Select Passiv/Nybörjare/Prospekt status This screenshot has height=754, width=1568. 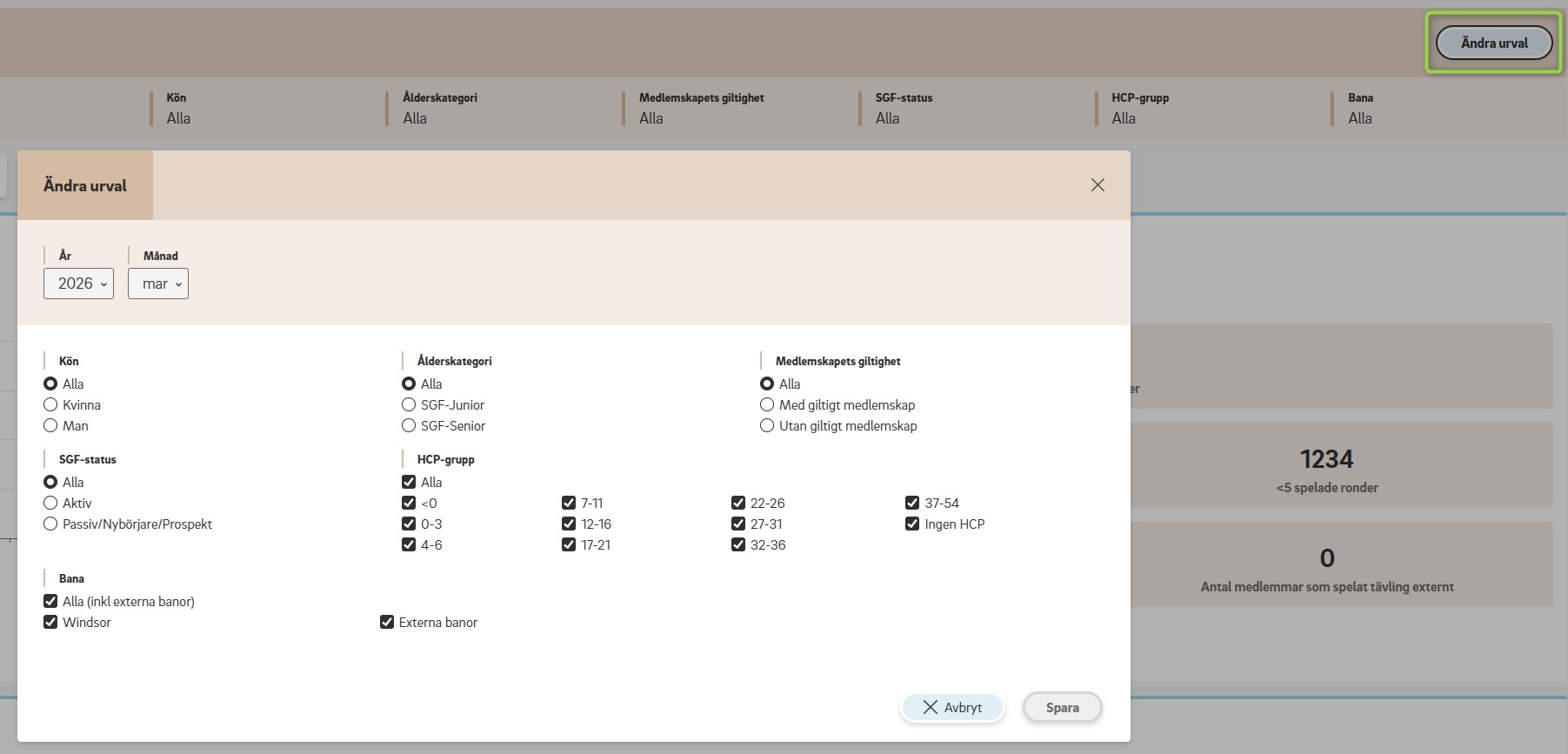[x=50, y=524]
